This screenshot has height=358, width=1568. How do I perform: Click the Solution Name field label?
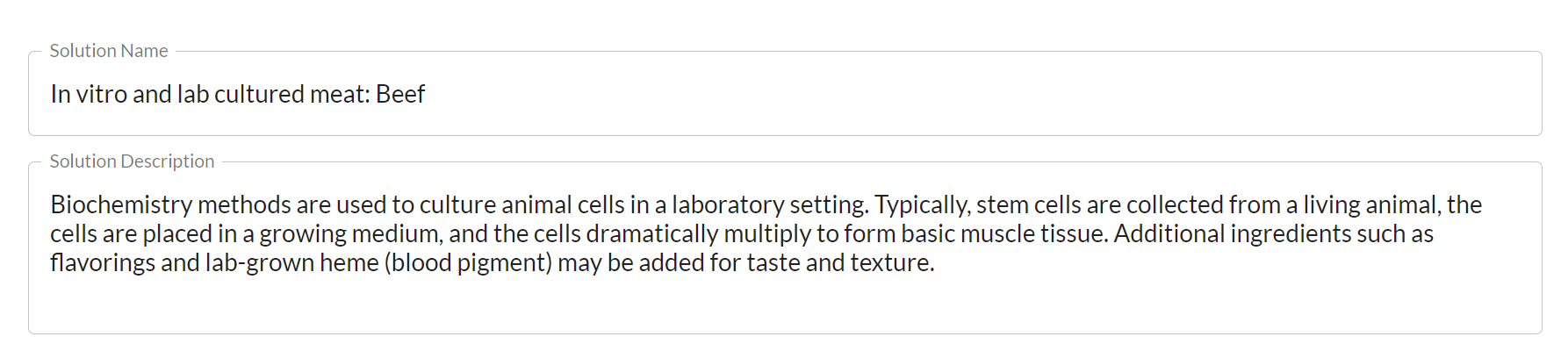[109, 51]
